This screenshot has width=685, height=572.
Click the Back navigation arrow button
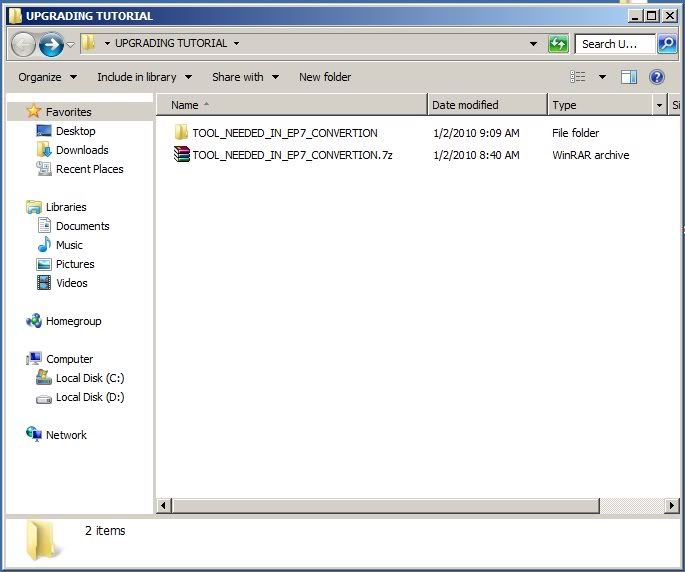[23, 44]
